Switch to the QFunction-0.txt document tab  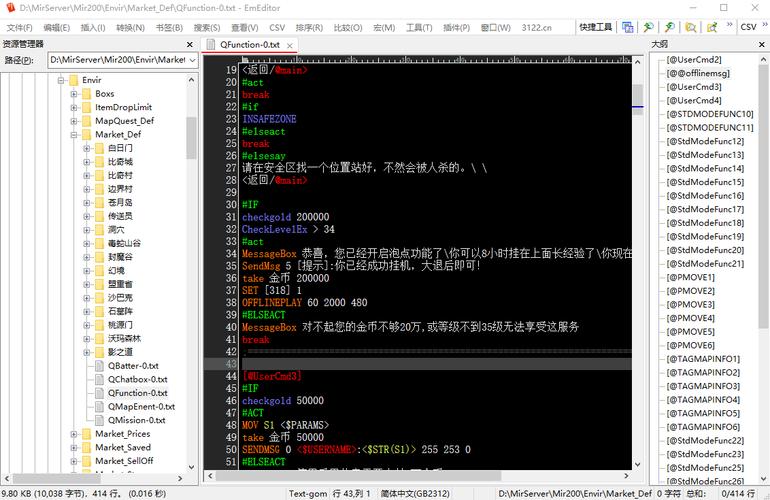click(249, 45)
